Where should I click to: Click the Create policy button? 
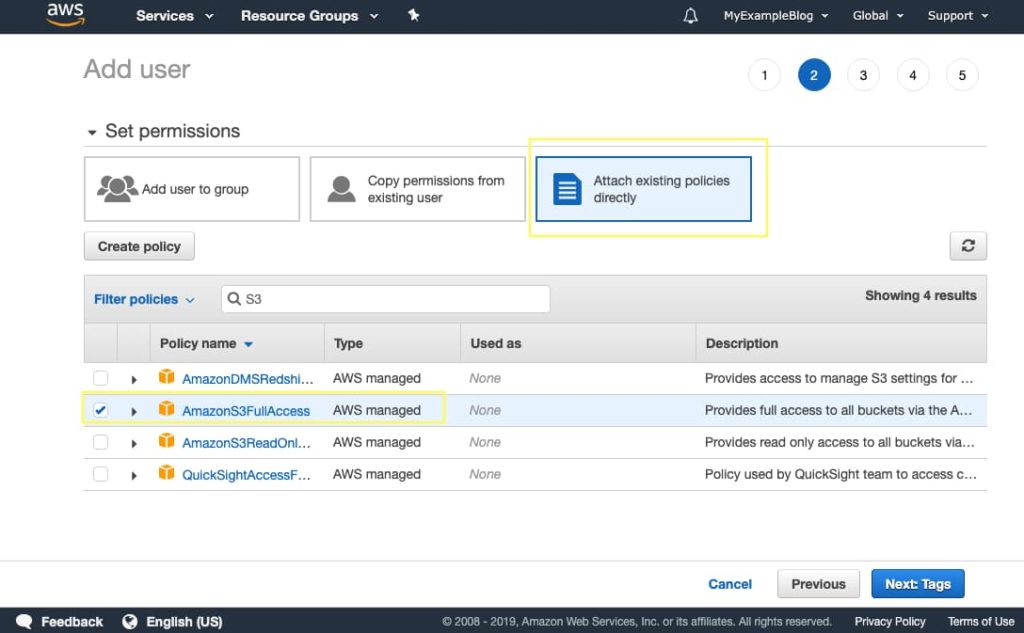(138, 245)
